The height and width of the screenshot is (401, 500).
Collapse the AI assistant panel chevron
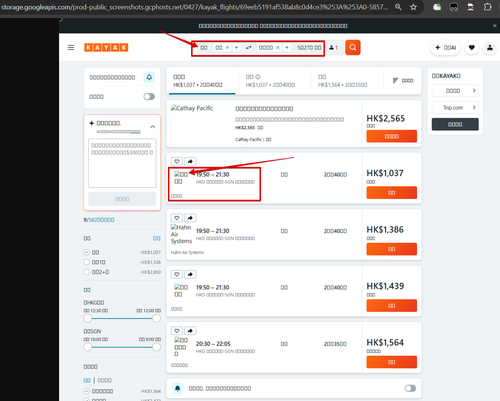pyautogui.click(x=152, y=127)
